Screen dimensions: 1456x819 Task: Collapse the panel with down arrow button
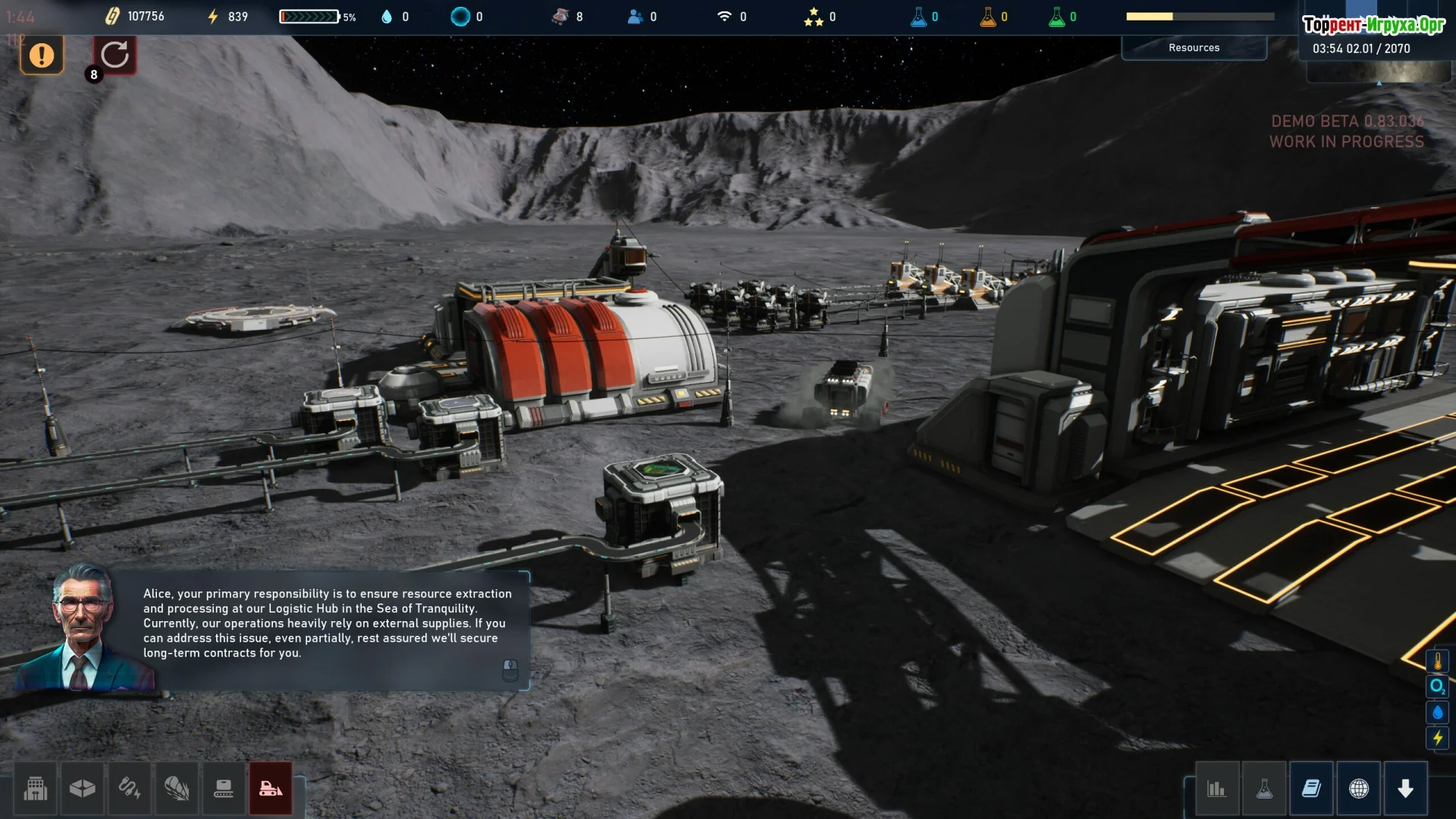[x=1405, y=789]
